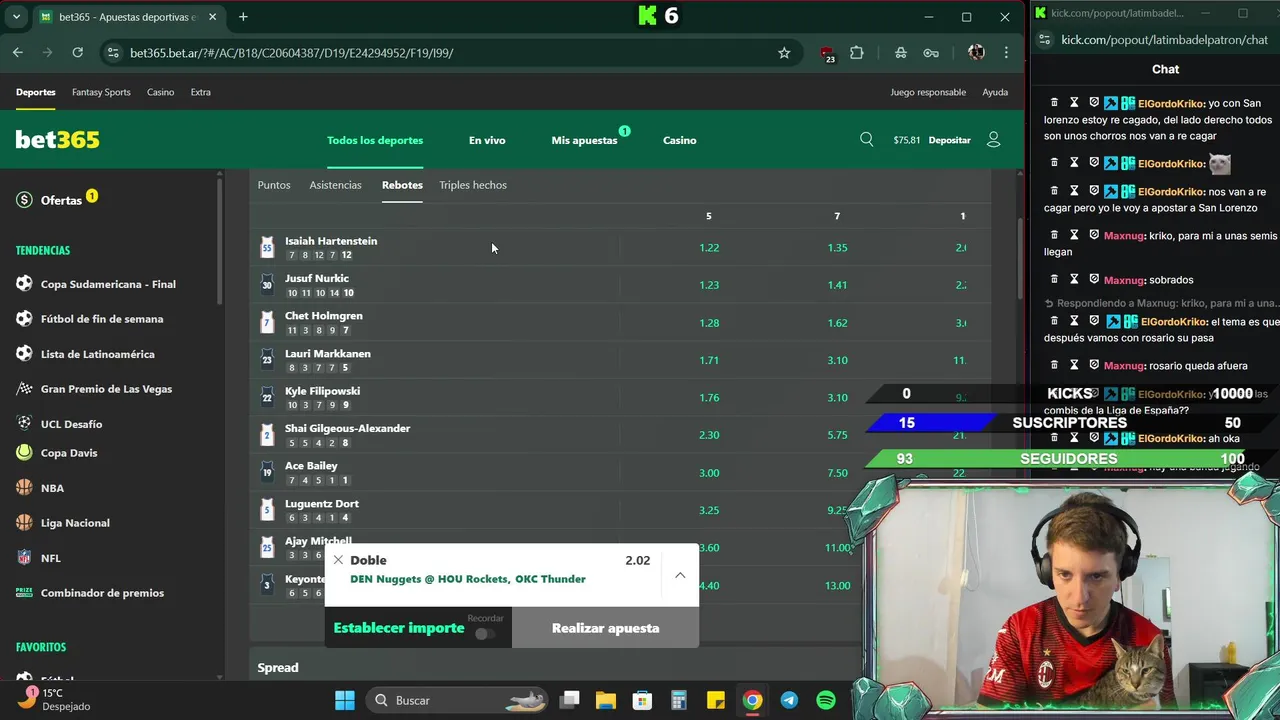Open Gran Premio de Las Vegas
The height and width of the screenshot is (720, 1280).
tap(106, 389)
